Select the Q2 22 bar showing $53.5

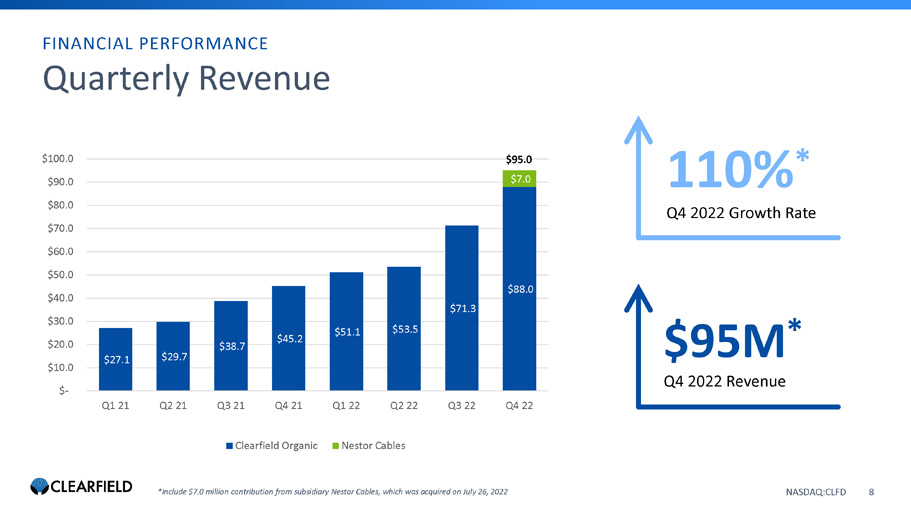pyautogui.click(x=404, y=328)
